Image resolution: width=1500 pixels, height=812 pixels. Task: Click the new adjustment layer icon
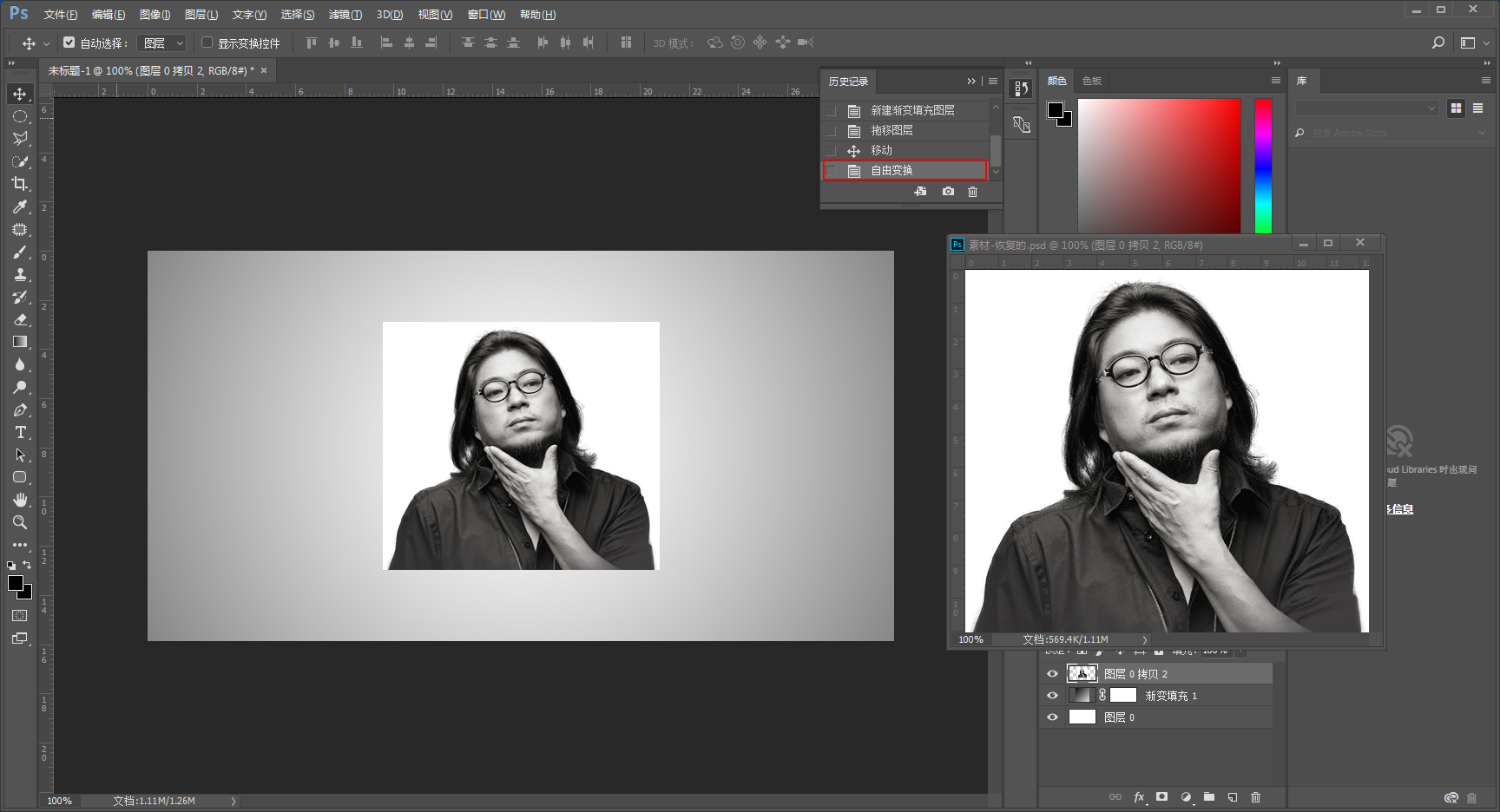(1186, 797)
